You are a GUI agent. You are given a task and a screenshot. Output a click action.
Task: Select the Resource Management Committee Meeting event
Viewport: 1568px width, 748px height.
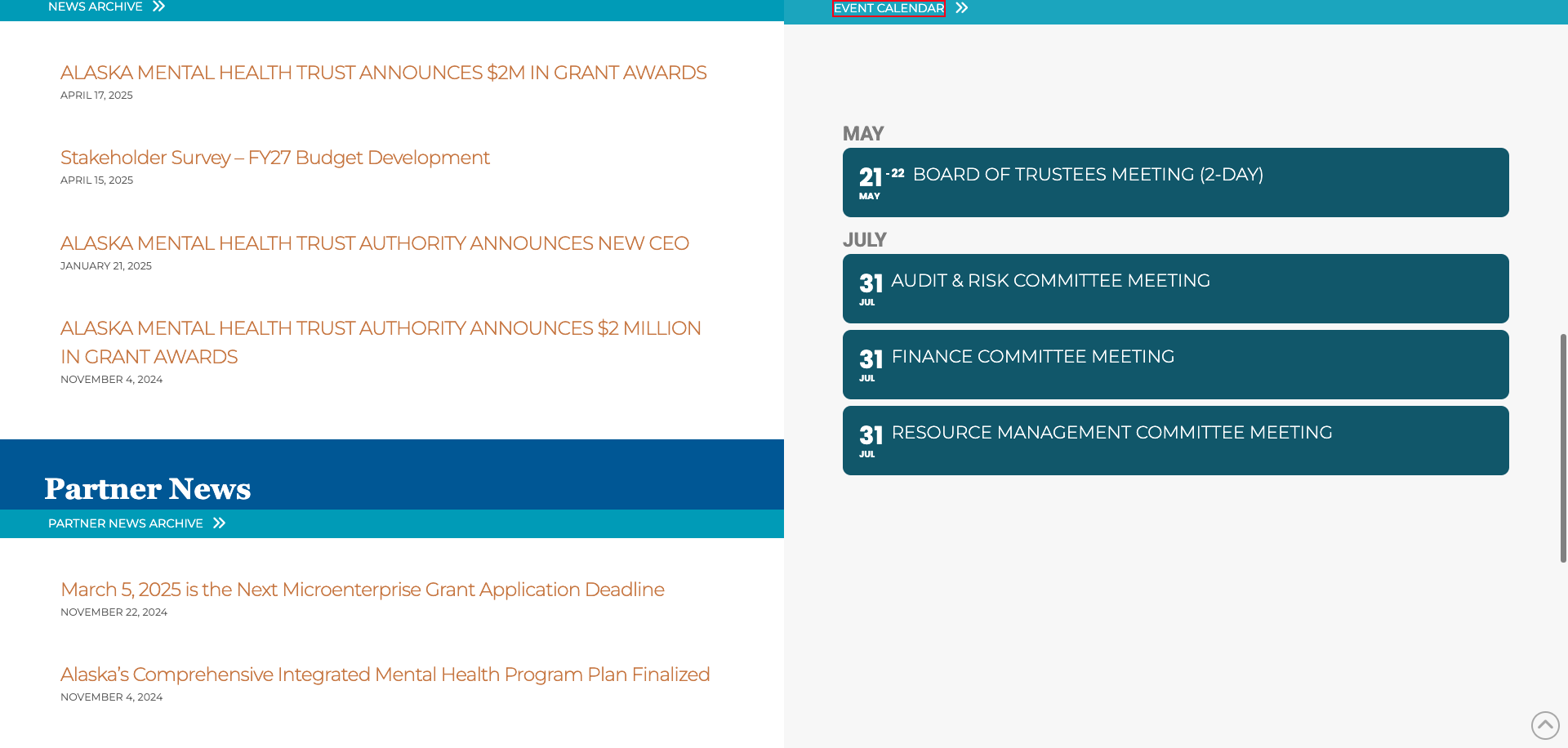[1111, 433]
